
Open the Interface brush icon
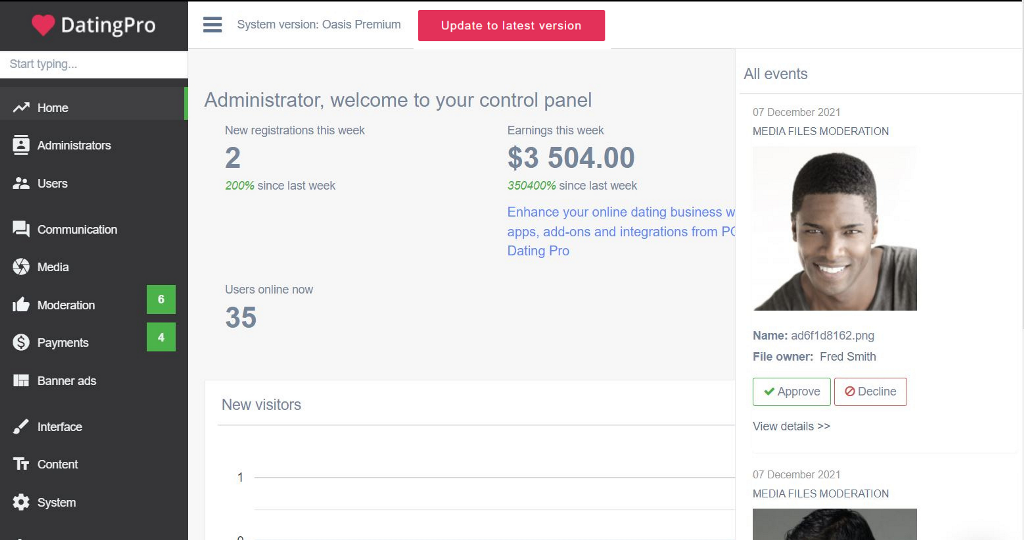[x=21, y=426]
